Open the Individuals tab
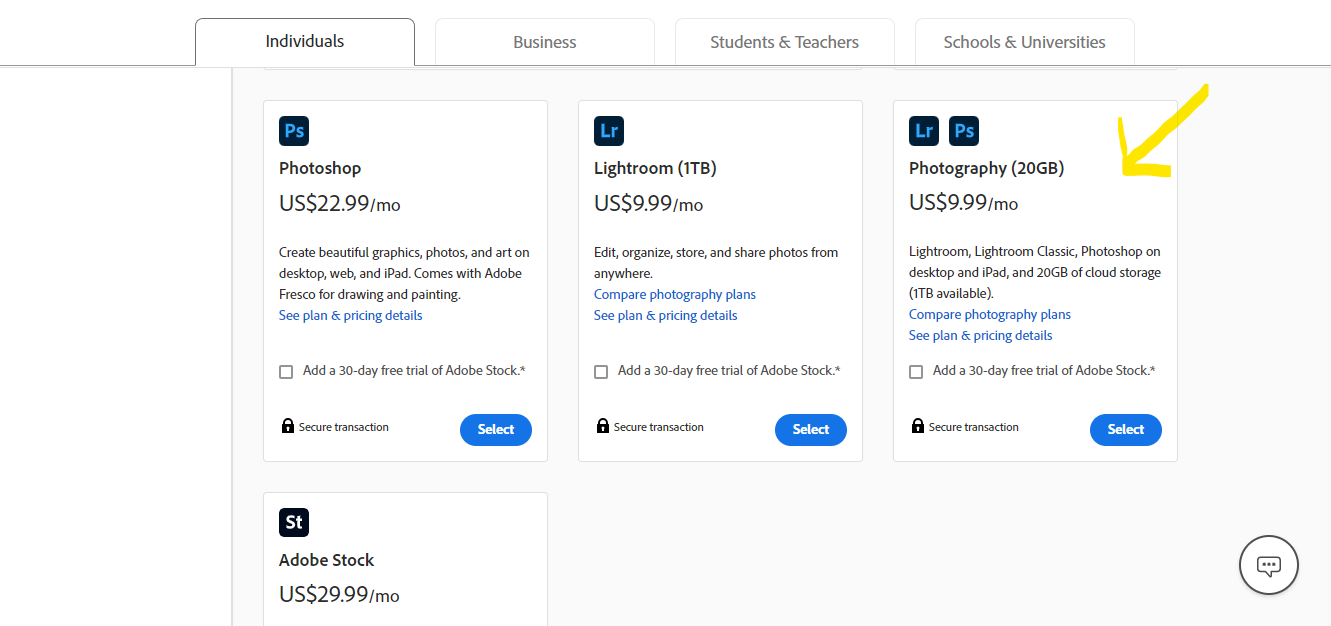This screenshot has width=1331, height=626. click(x=305, y=42)
